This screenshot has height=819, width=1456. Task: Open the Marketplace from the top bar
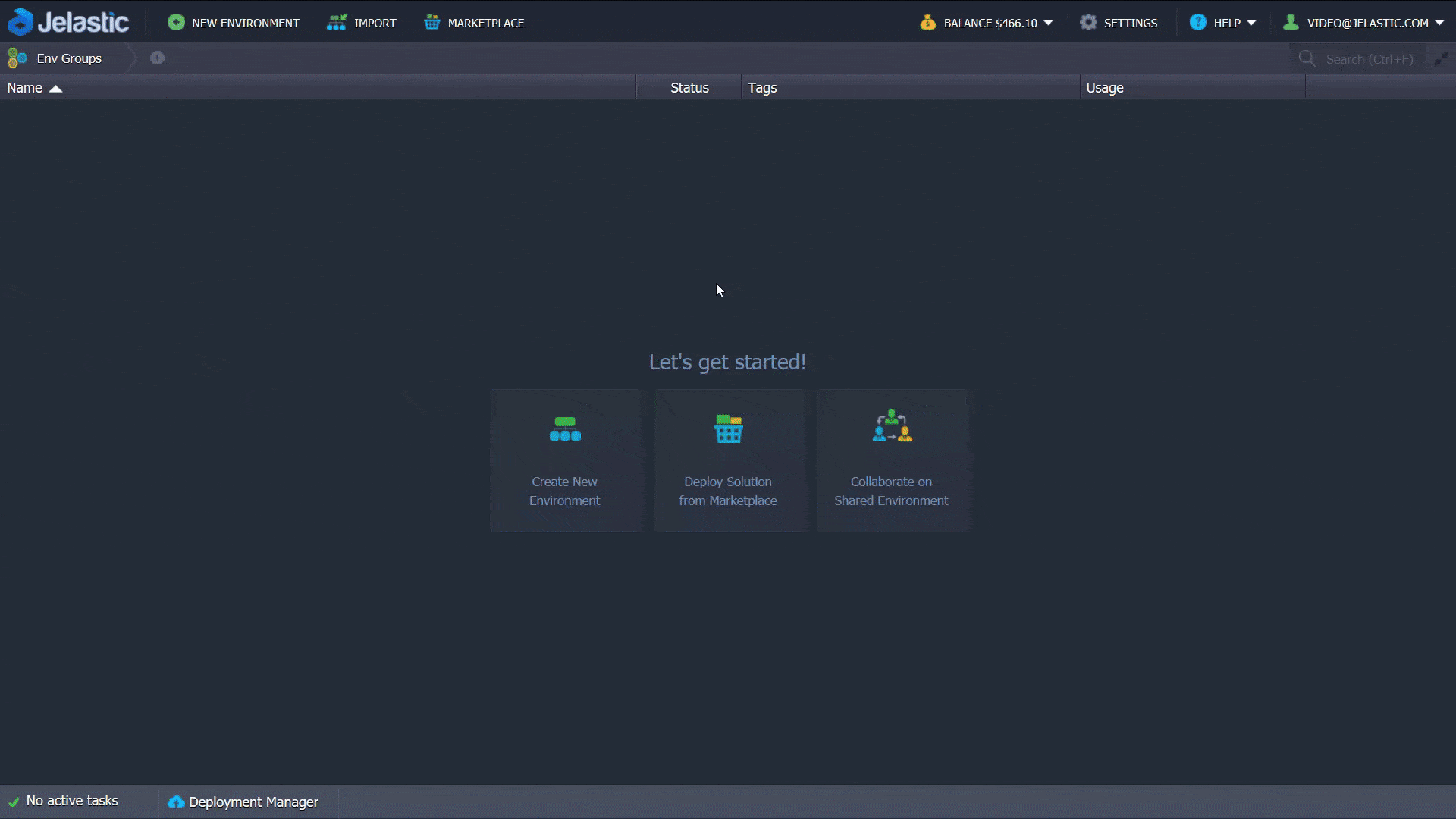point(474,23)
